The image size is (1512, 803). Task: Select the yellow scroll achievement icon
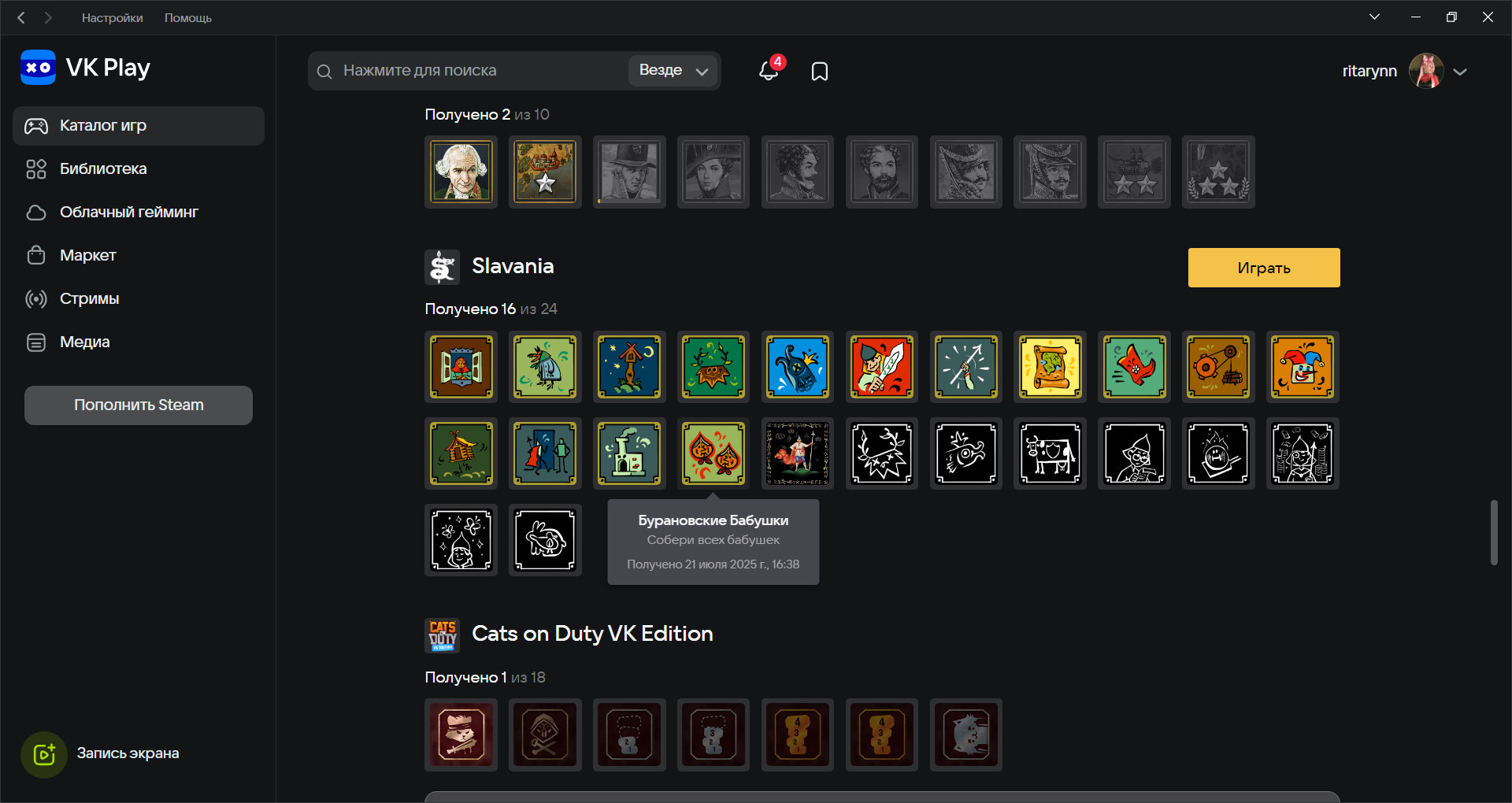pyautogui.click(x=1050, y=367)
